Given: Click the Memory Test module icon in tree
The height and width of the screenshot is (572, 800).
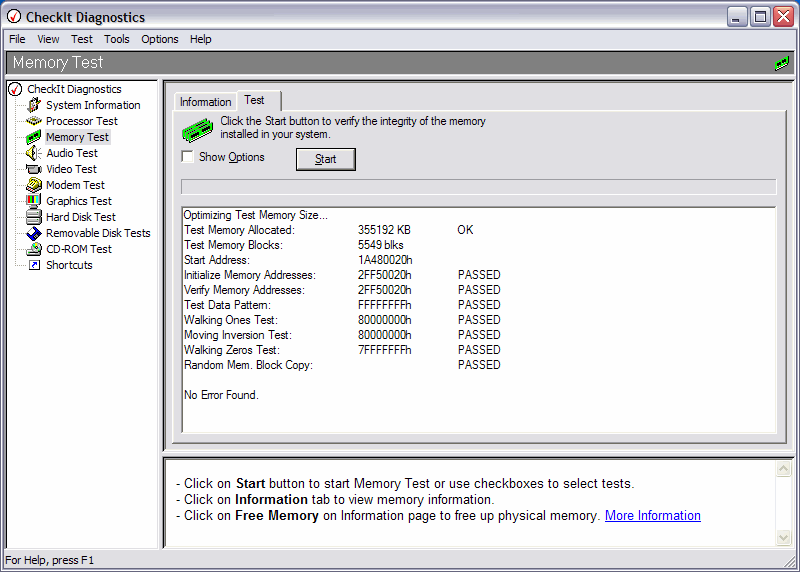Looking at the screenshot, I should tap(34, 137).
